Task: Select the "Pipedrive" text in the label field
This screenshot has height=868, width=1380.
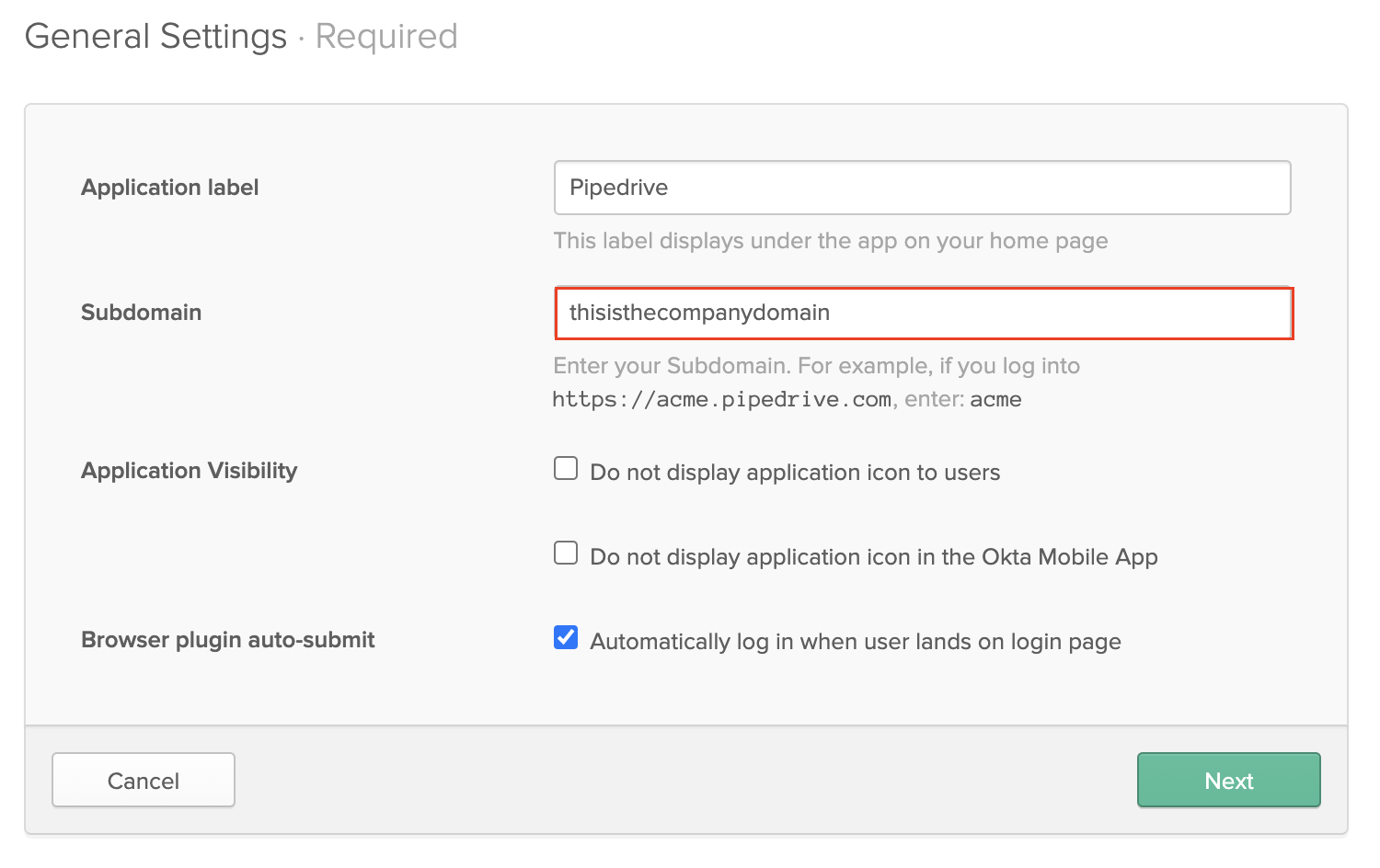Action: click(615, 188)
